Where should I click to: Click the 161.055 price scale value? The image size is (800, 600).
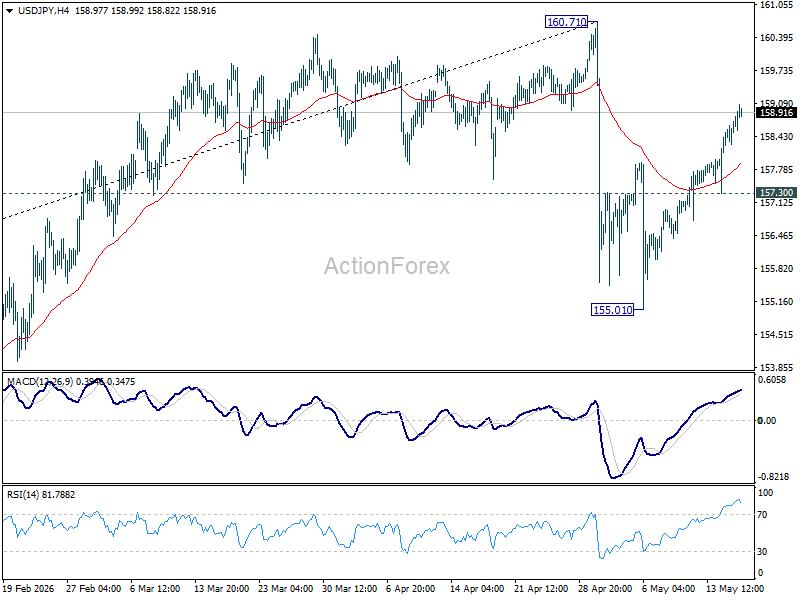[x=777, y=5]
